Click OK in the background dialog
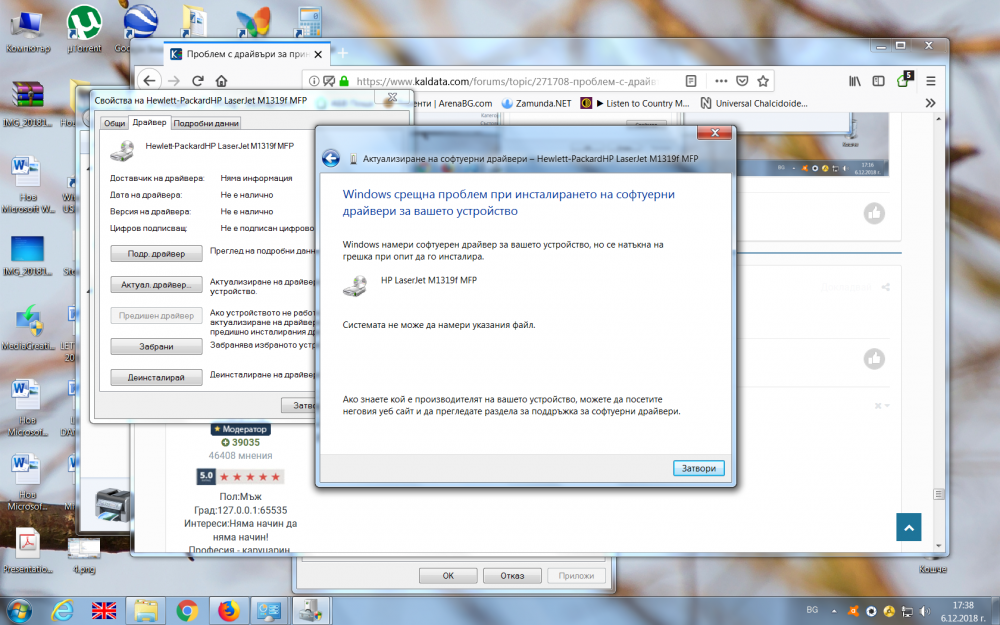The height and width of the screenshot is (625, 1000). coord(448,575)
